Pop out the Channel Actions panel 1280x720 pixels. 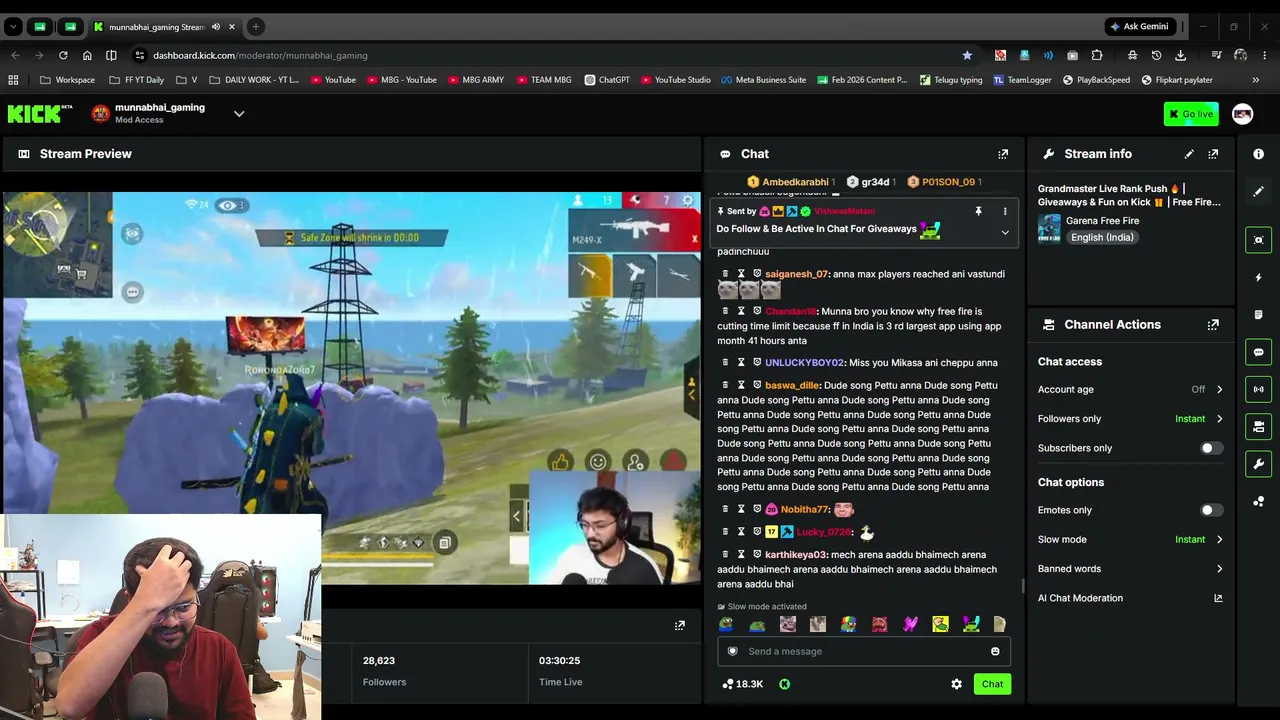[x=1213, y=325]
